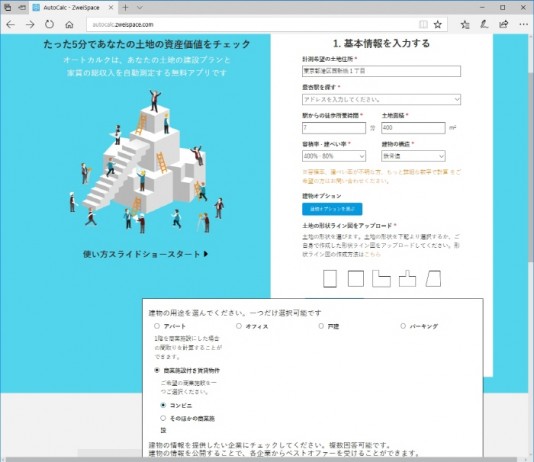The width and height of the screenshot is (534, 462).
Task: Select the オフィス radio option
Action: pyautogui.click(x=239, y=326)
